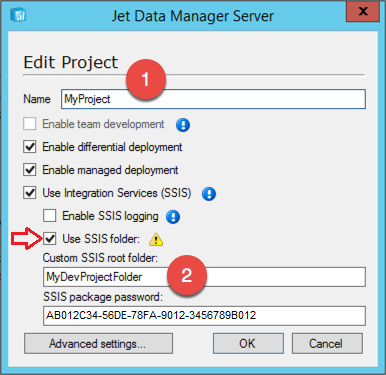
Task: Click the Jet Data Manager Server title text
Action: (x=193, y=16)
